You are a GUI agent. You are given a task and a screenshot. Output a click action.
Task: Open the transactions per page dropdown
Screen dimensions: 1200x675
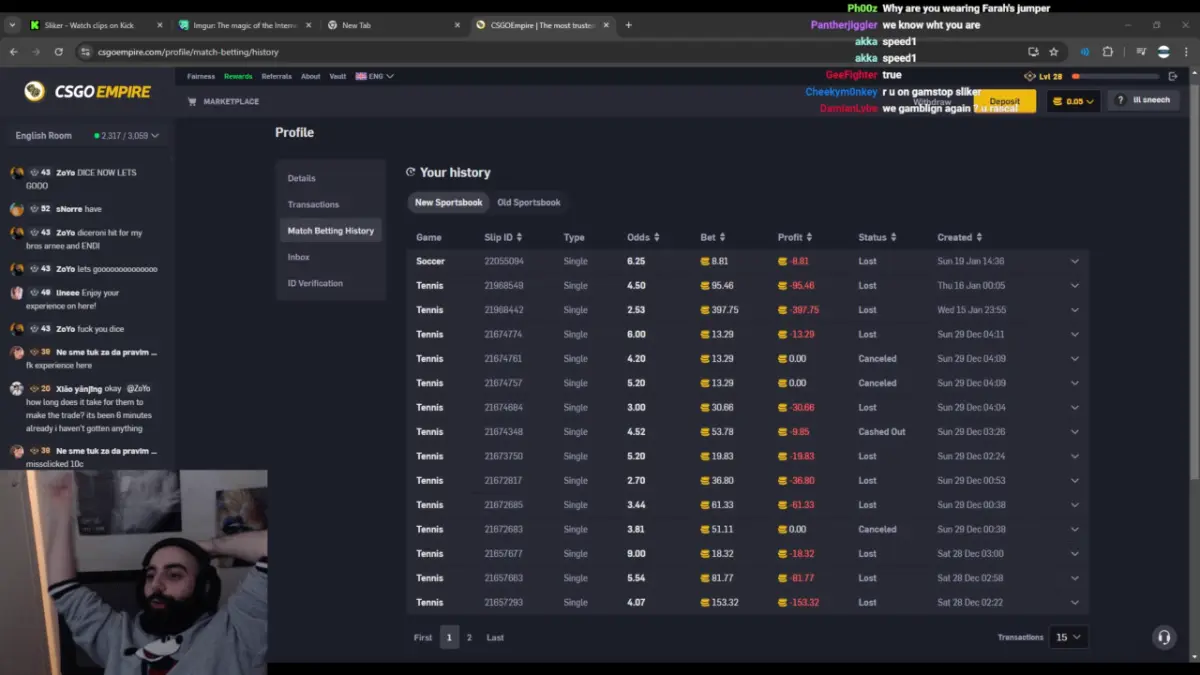(x=1067, y=637)
